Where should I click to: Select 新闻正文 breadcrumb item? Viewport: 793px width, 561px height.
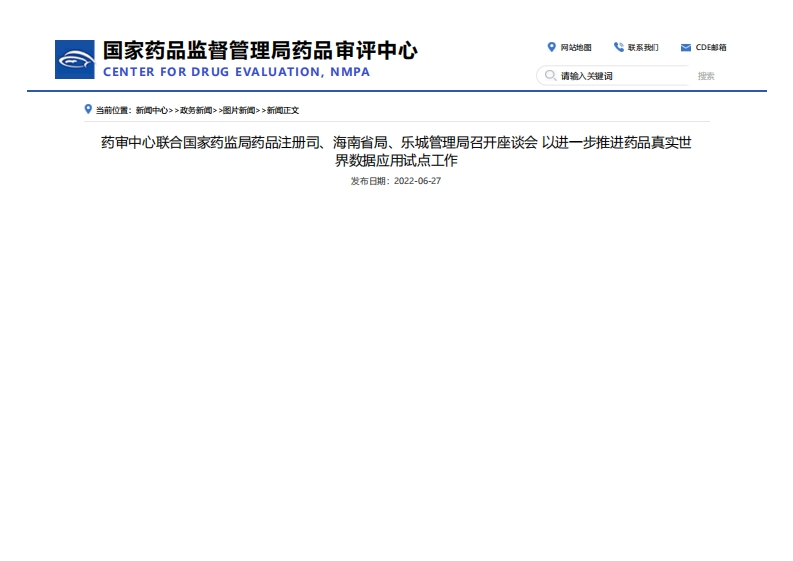(283, 110)
